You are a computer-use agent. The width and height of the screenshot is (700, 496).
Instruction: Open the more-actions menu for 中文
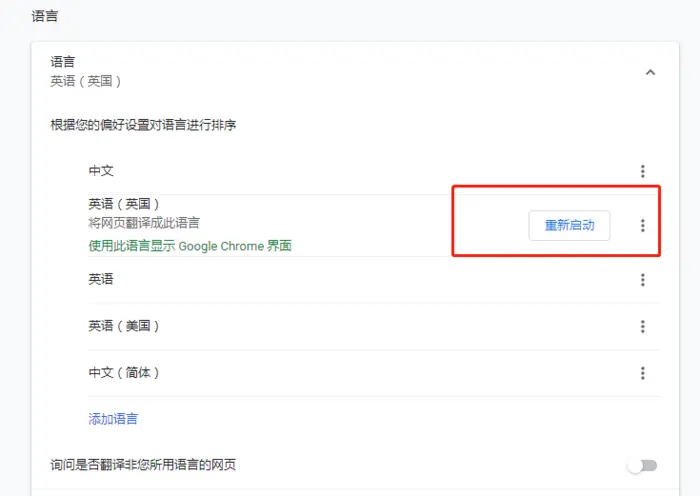643,172
